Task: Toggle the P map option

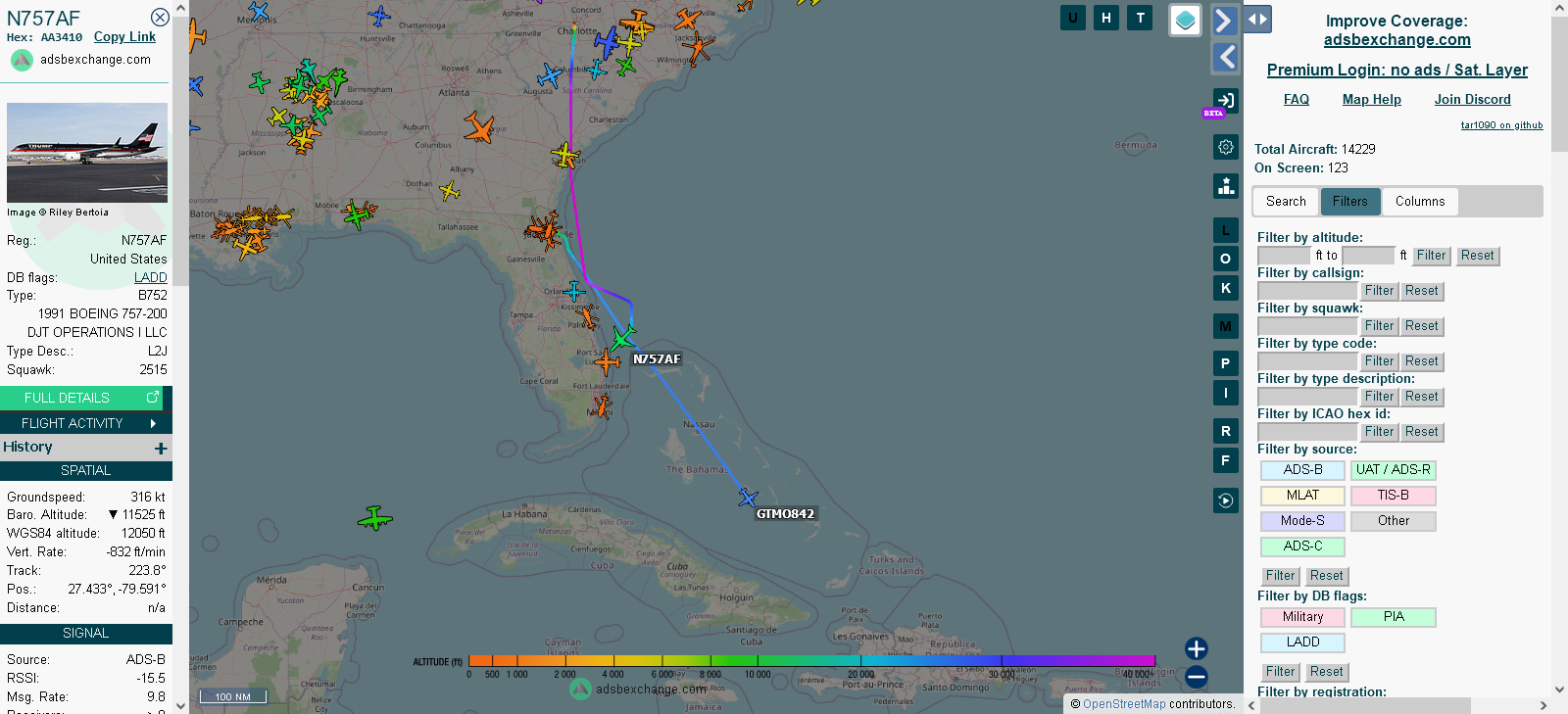Action: point(1226,363)
